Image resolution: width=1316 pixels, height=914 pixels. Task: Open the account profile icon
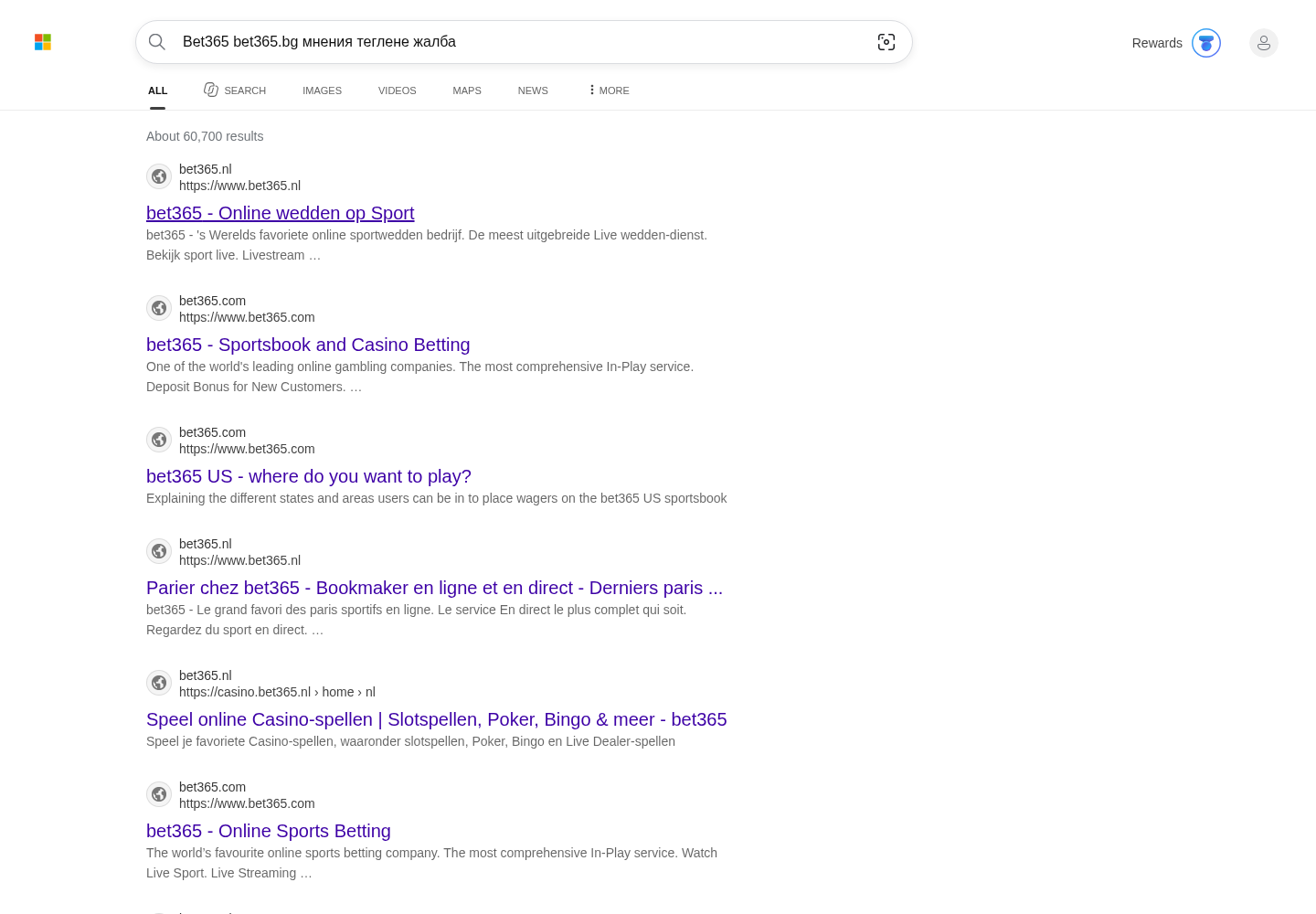pos(1264,43)
